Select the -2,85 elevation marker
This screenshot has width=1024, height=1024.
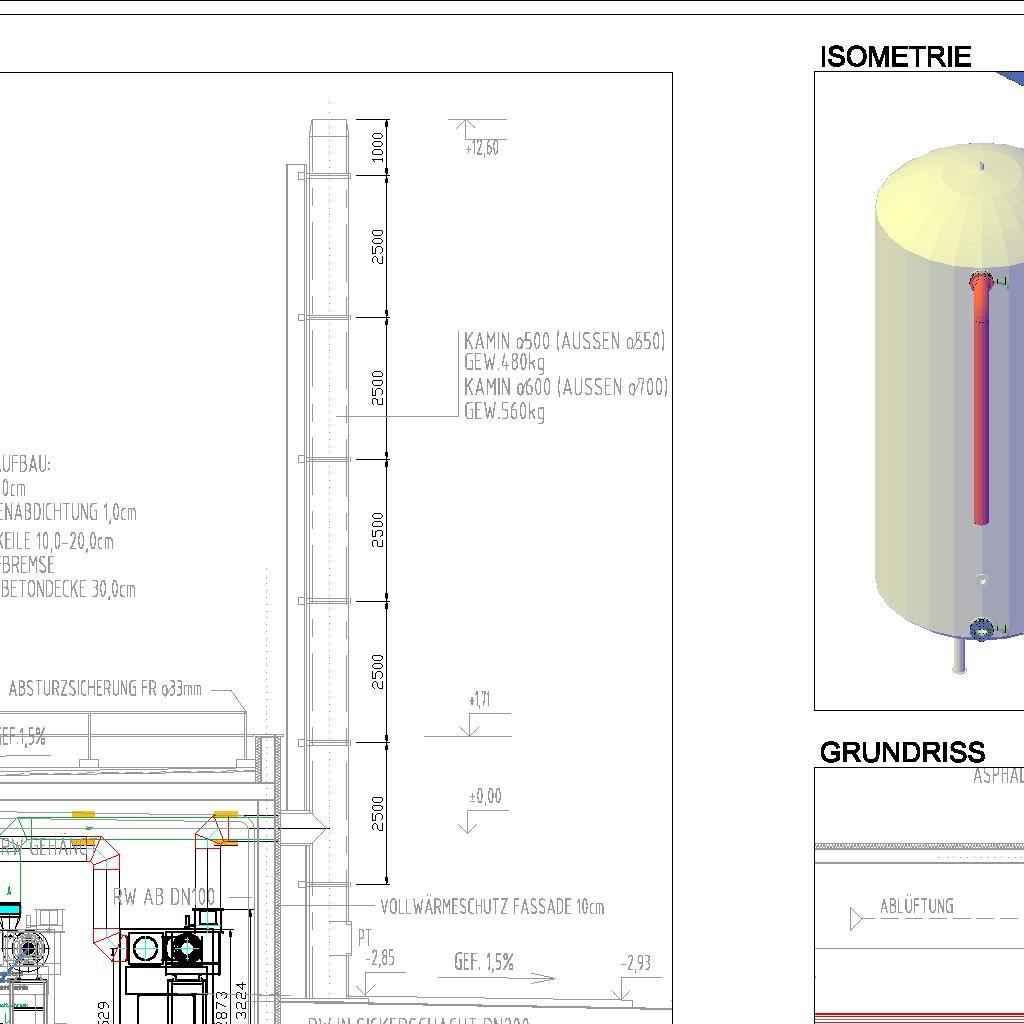(380, 958)
